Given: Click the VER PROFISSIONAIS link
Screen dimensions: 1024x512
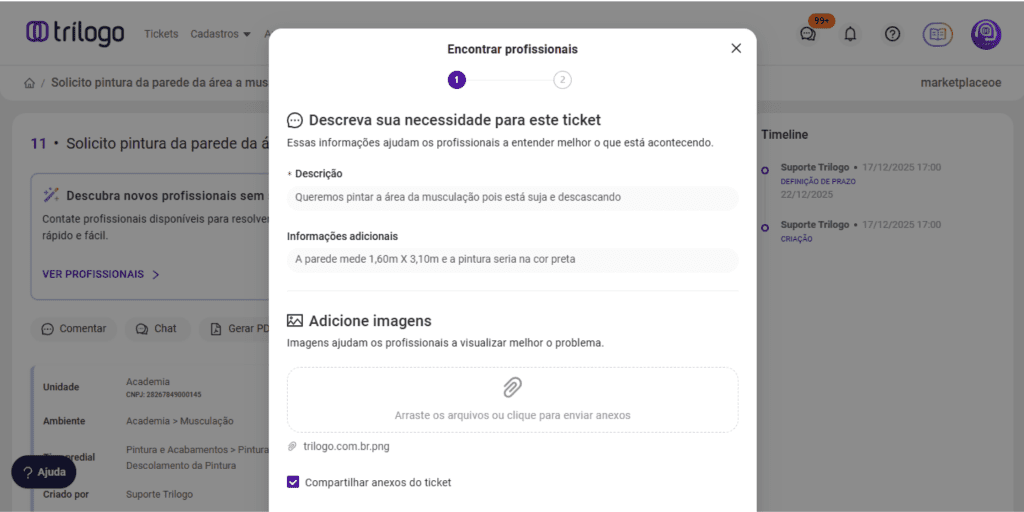Looking at the screenshot, I should (x=101, y=274).
